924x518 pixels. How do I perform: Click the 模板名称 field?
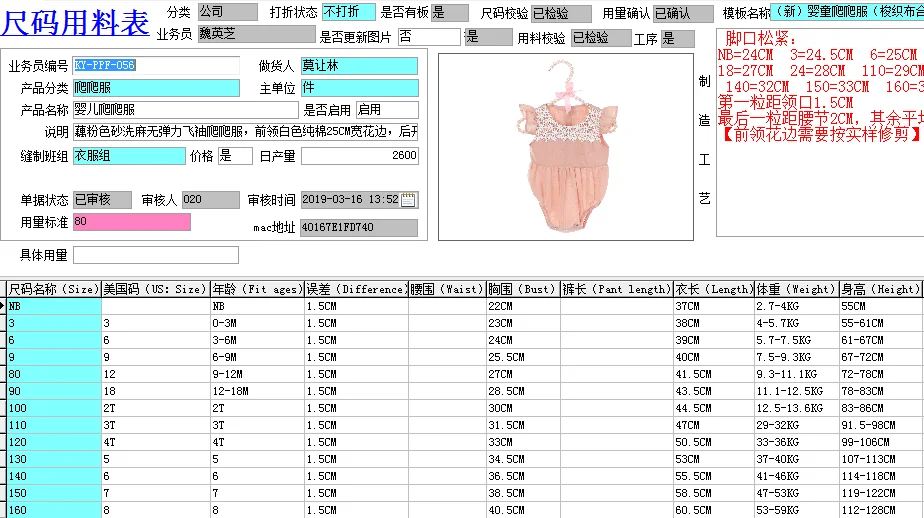pos(847,11)
